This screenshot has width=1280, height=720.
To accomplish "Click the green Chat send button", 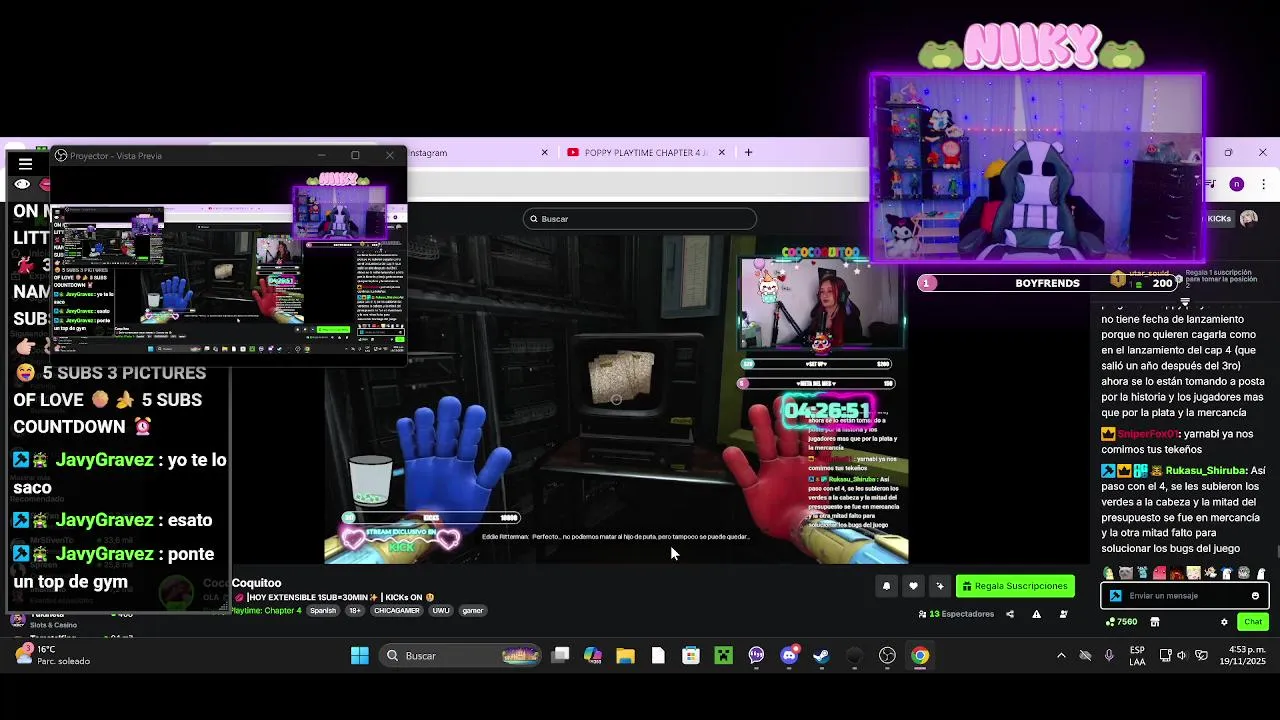I will [x=1253, y=622].
